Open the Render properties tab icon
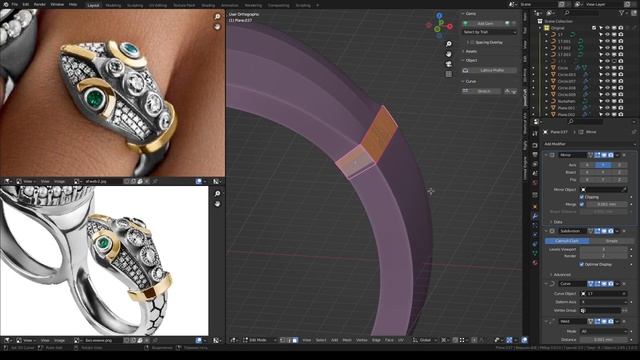The image size is (640, 360). click(535, 145)
